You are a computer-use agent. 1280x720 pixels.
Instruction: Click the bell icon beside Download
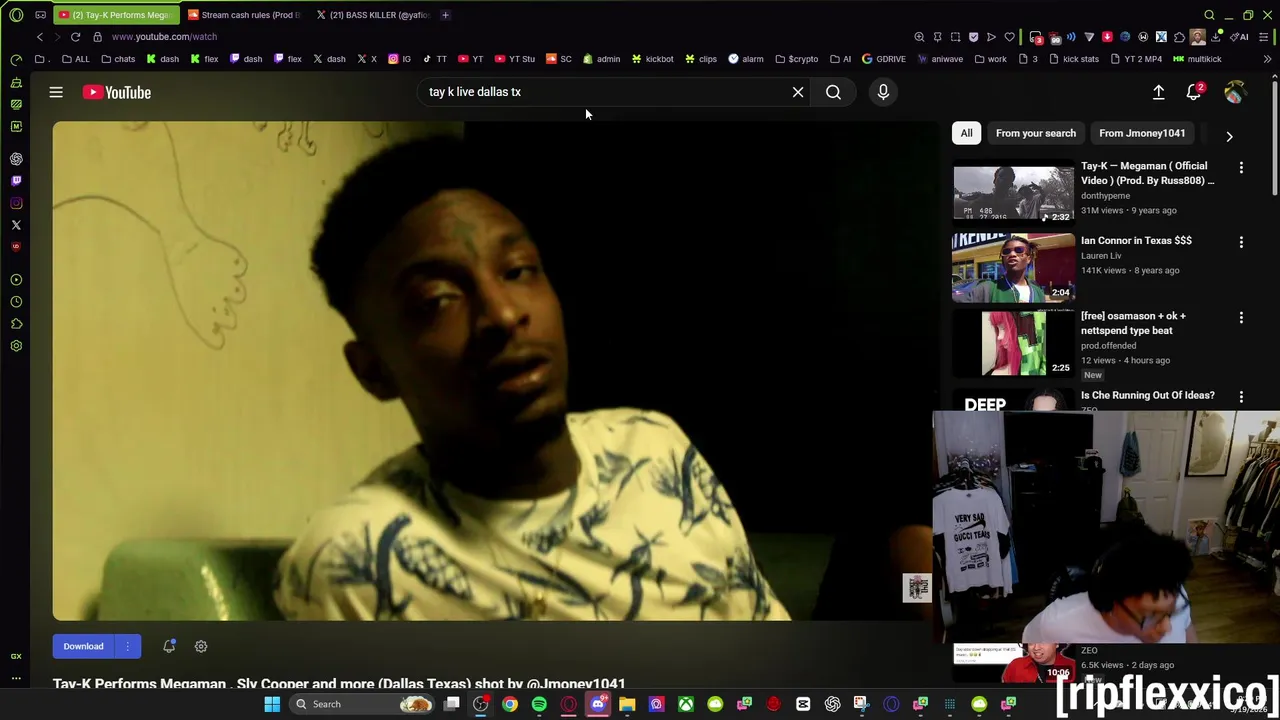(169, 646)
